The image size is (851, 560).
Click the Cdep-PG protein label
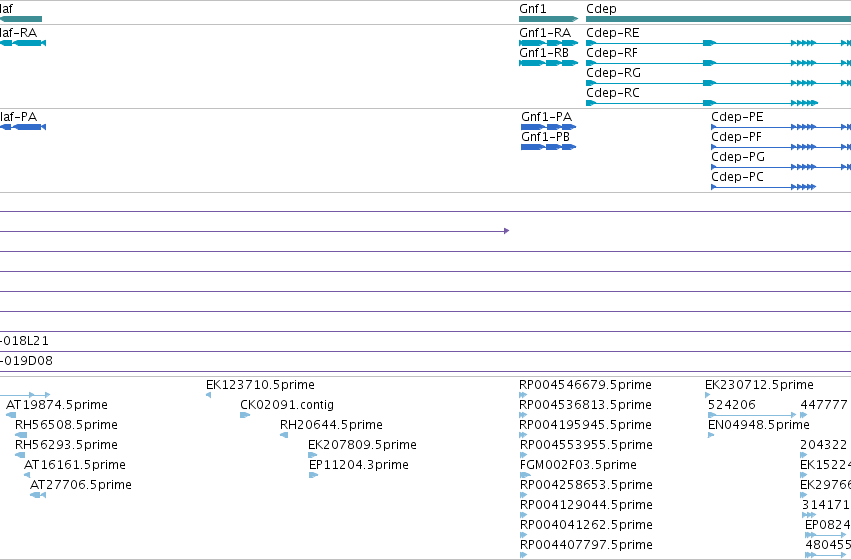(x=738, y=157)
